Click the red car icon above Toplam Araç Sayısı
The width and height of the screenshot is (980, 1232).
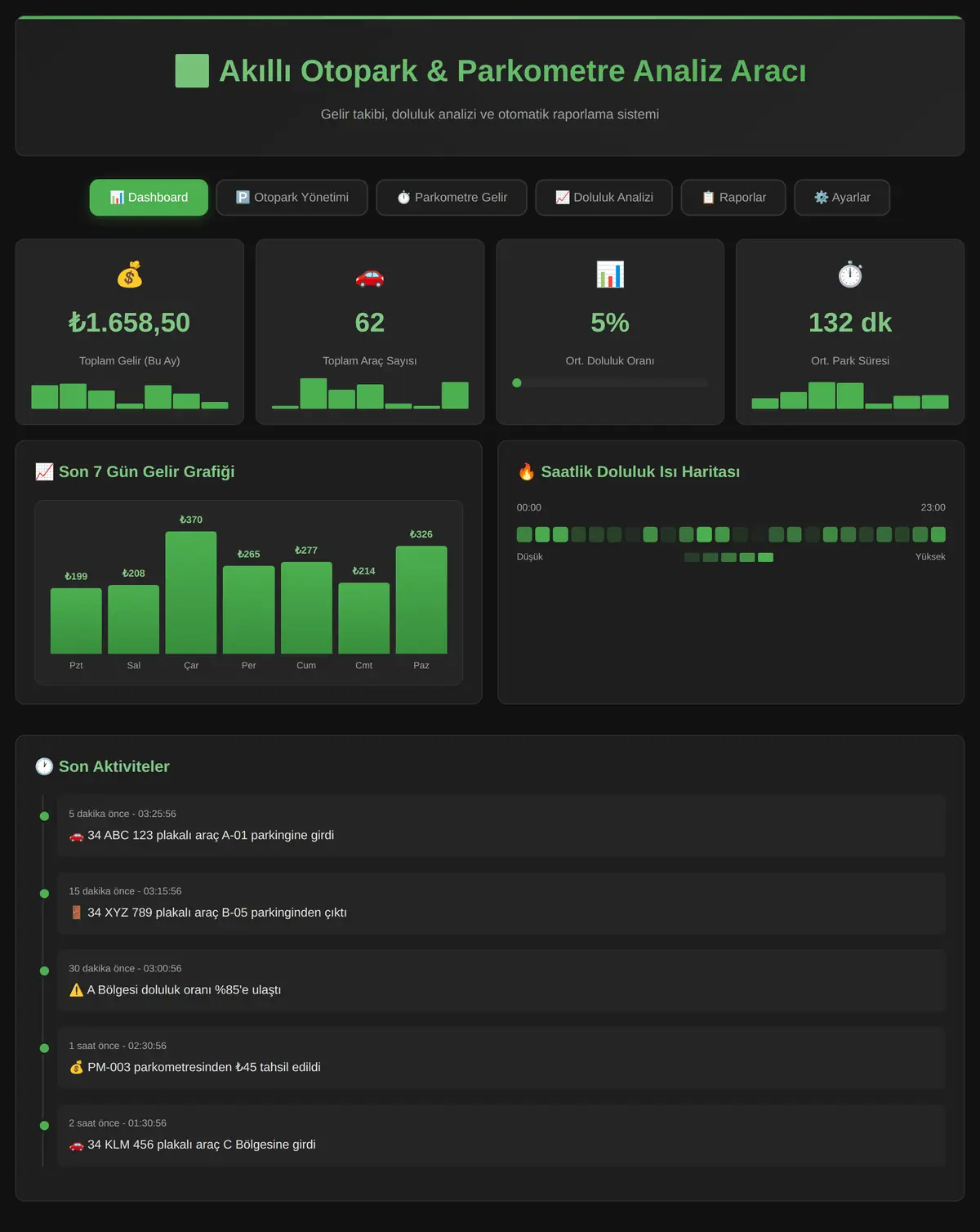(x=370, y=276)
